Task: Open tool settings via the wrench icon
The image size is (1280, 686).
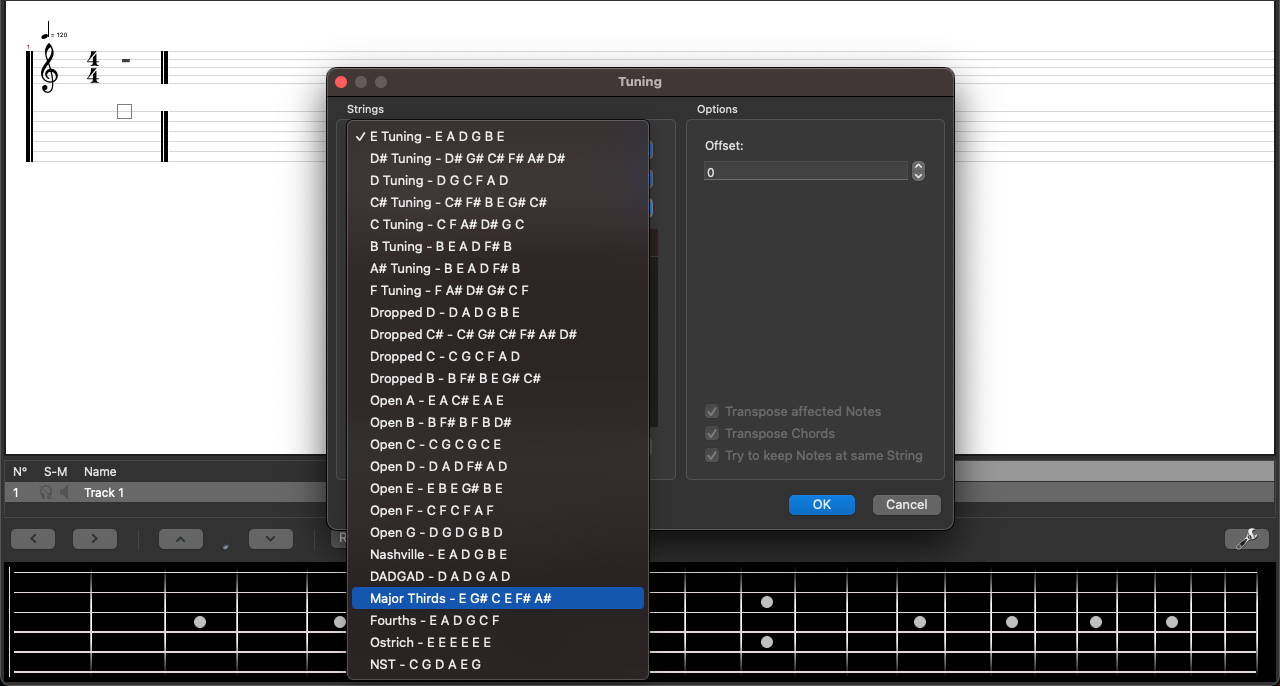Action: [x=1246, y=539]
